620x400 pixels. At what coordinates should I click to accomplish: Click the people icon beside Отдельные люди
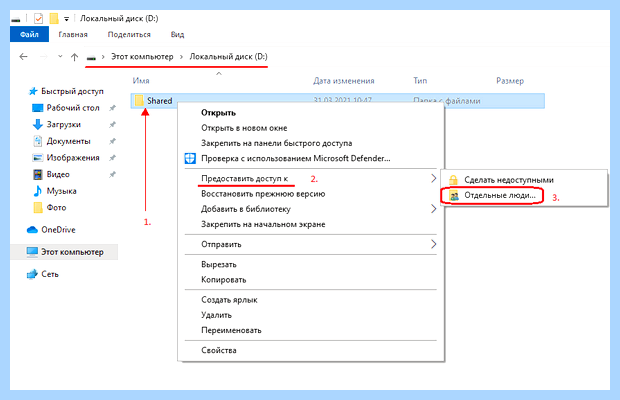pyautogui.click(x=454, y=196)
